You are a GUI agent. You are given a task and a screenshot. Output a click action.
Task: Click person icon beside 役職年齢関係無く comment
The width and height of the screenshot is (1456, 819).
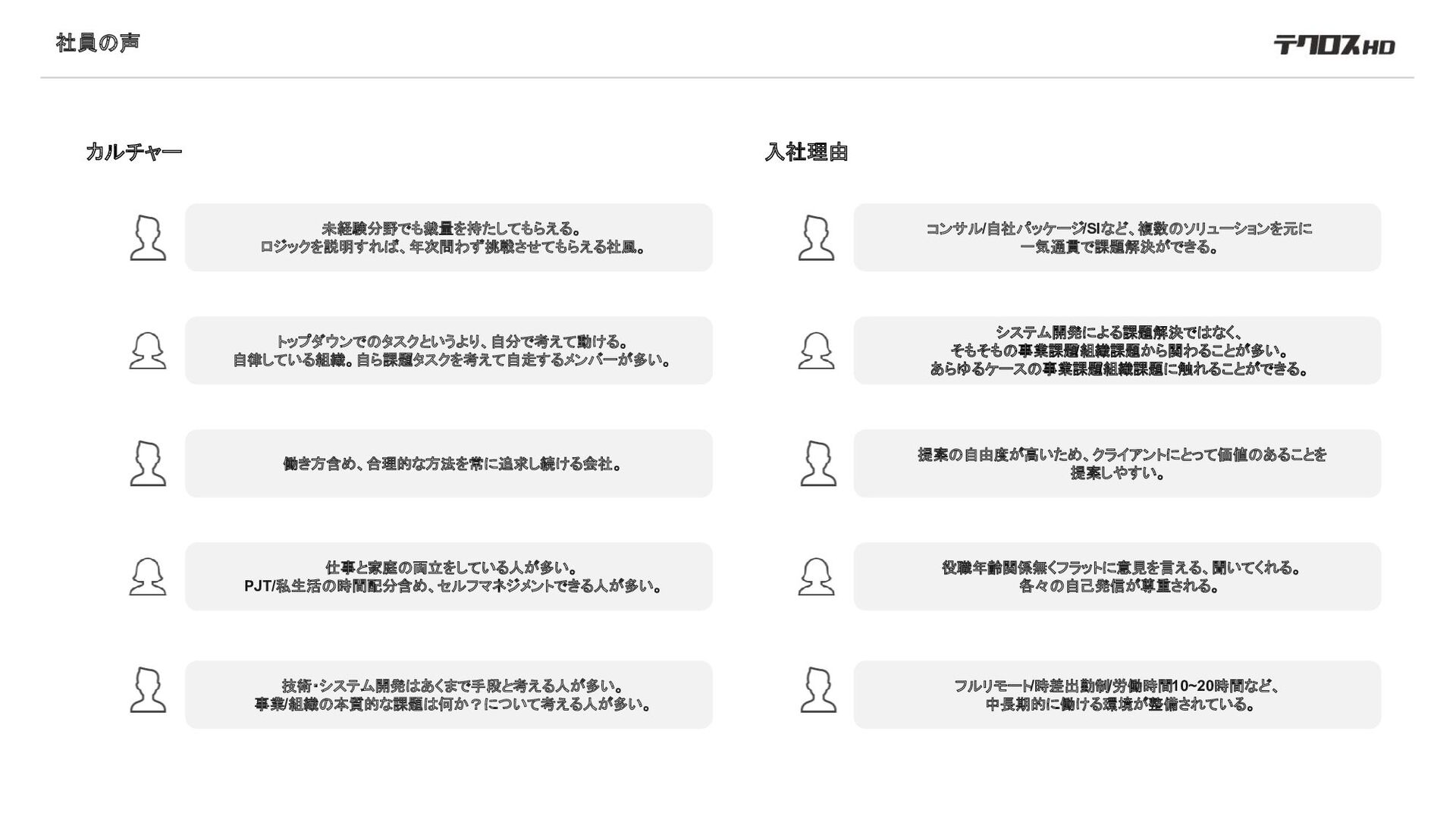point(817,576)
